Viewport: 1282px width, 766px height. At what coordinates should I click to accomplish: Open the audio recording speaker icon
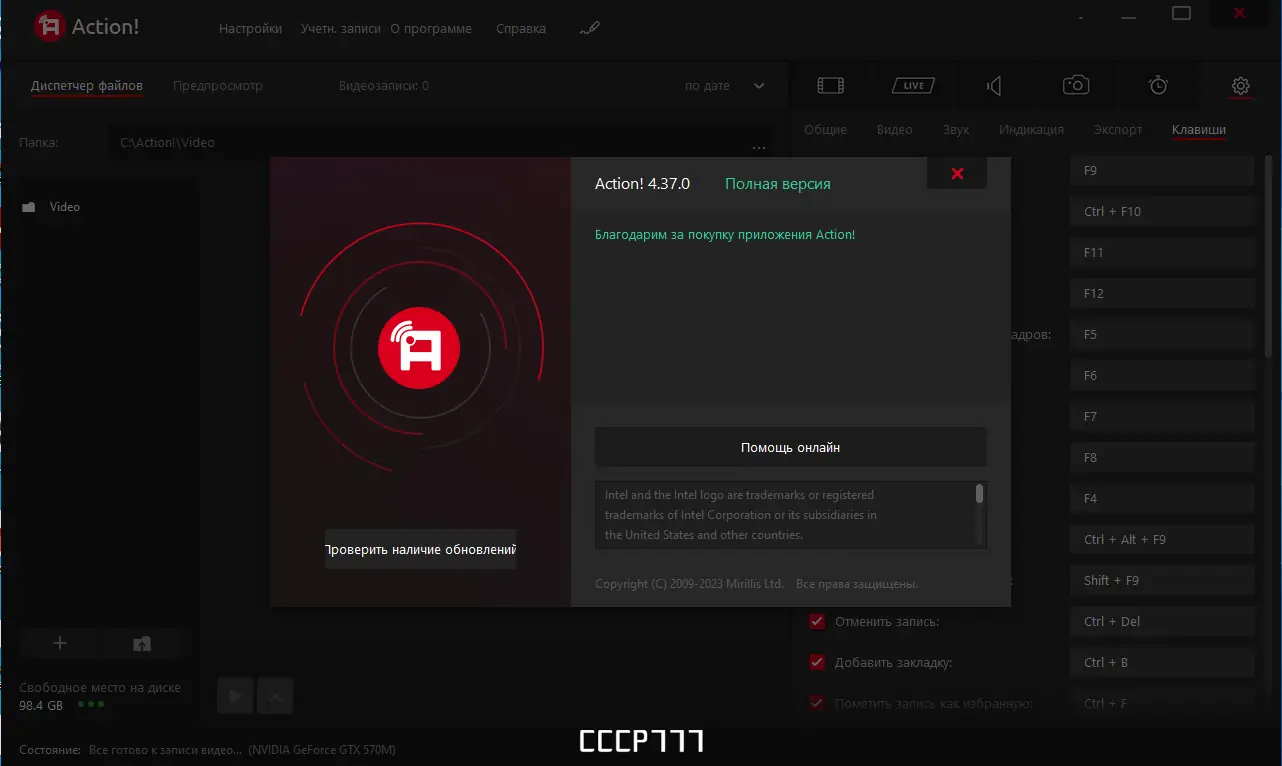click(994, 86)
